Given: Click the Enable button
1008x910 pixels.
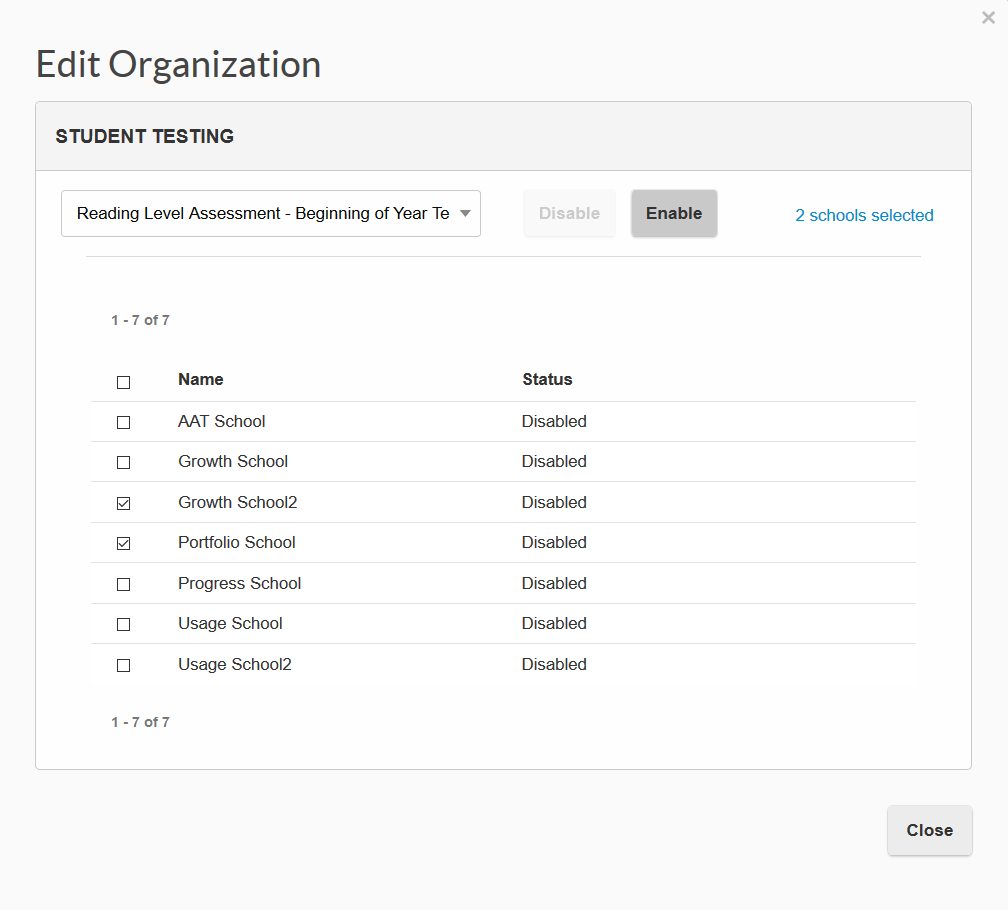Looking at the screenshot, I should pyautogui.click(x=674, y=214).
